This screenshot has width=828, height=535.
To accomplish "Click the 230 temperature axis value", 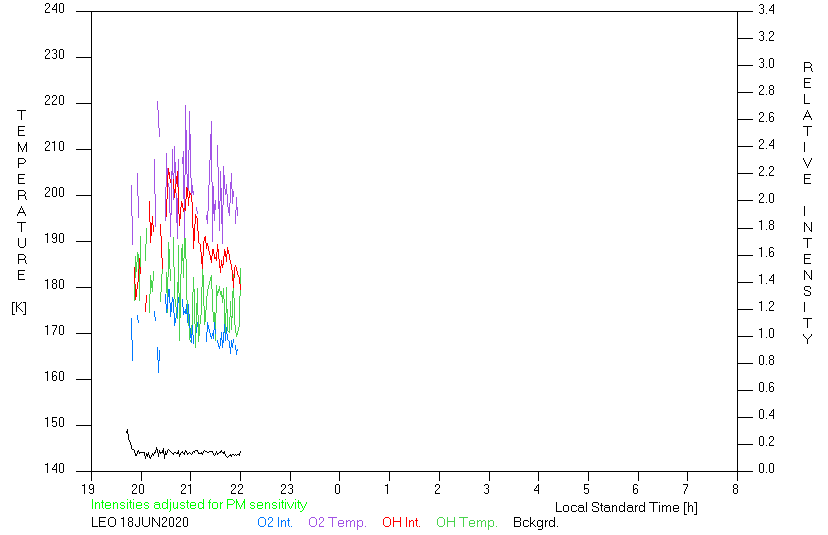I will click(54, 54).
